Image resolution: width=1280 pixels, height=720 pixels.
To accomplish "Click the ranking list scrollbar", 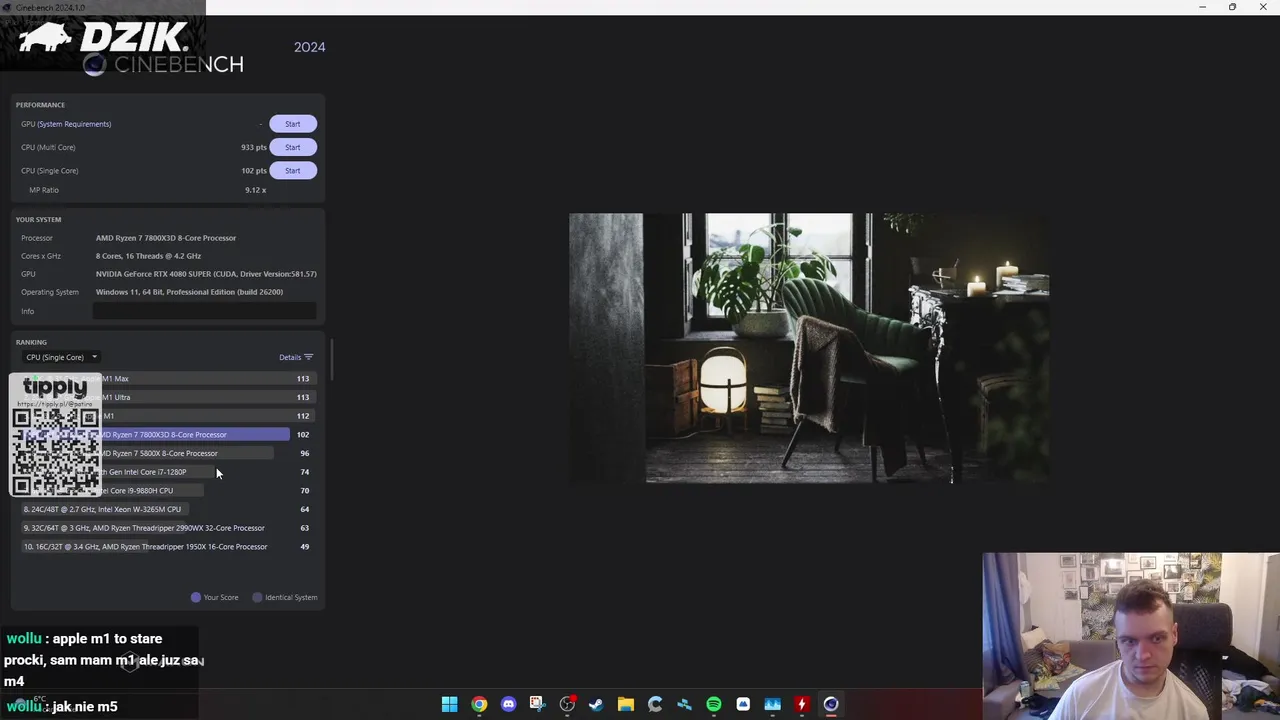I will (331, 360).
